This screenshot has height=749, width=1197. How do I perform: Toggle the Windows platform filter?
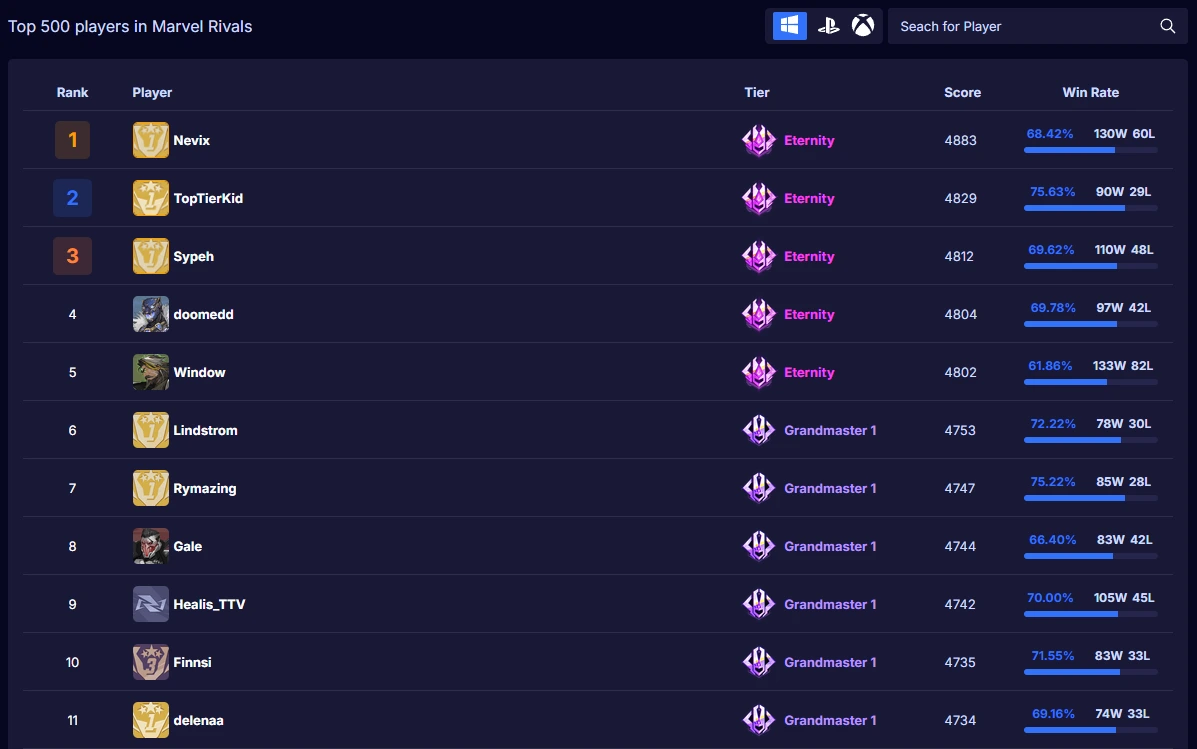(x=788, y=25)
